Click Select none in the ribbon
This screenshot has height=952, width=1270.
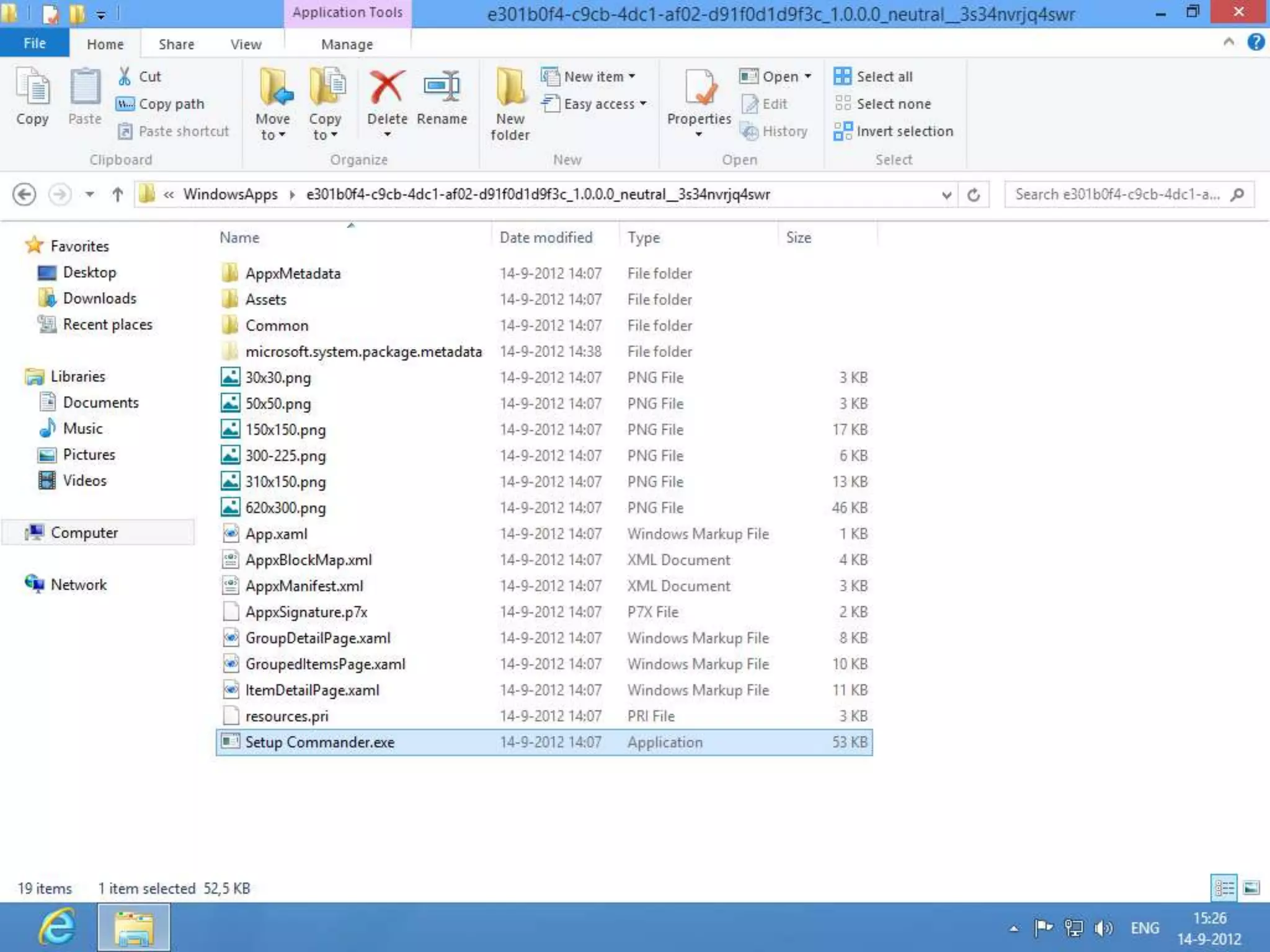click(882, 104)
